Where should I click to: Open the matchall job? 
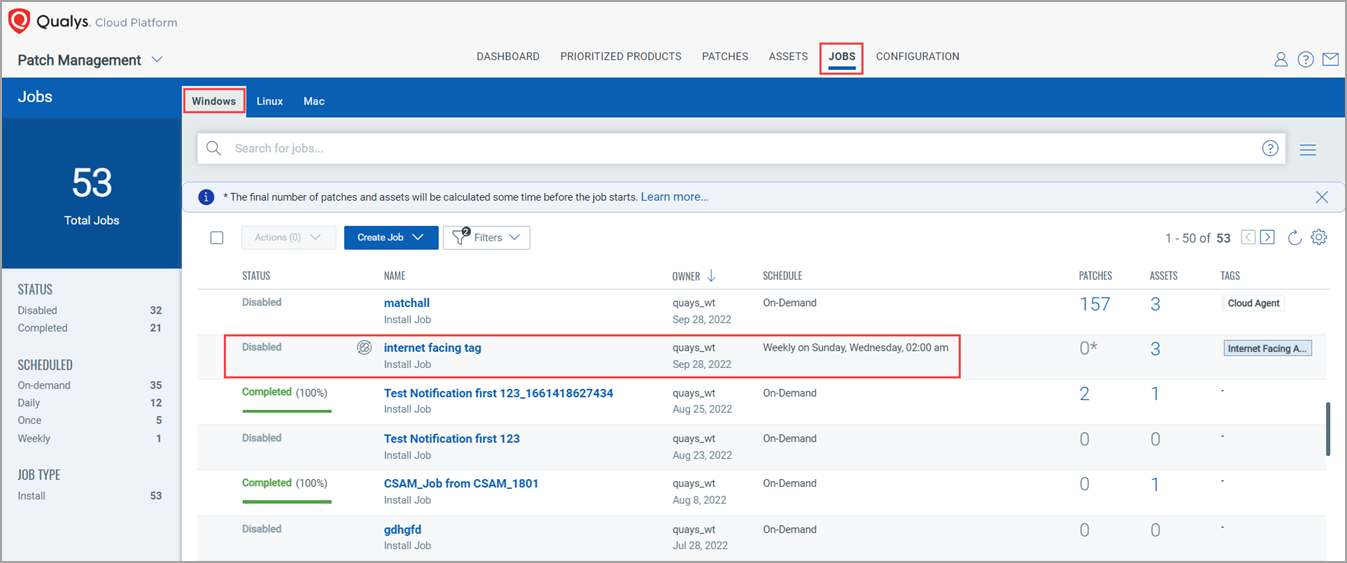coord(407,303)
